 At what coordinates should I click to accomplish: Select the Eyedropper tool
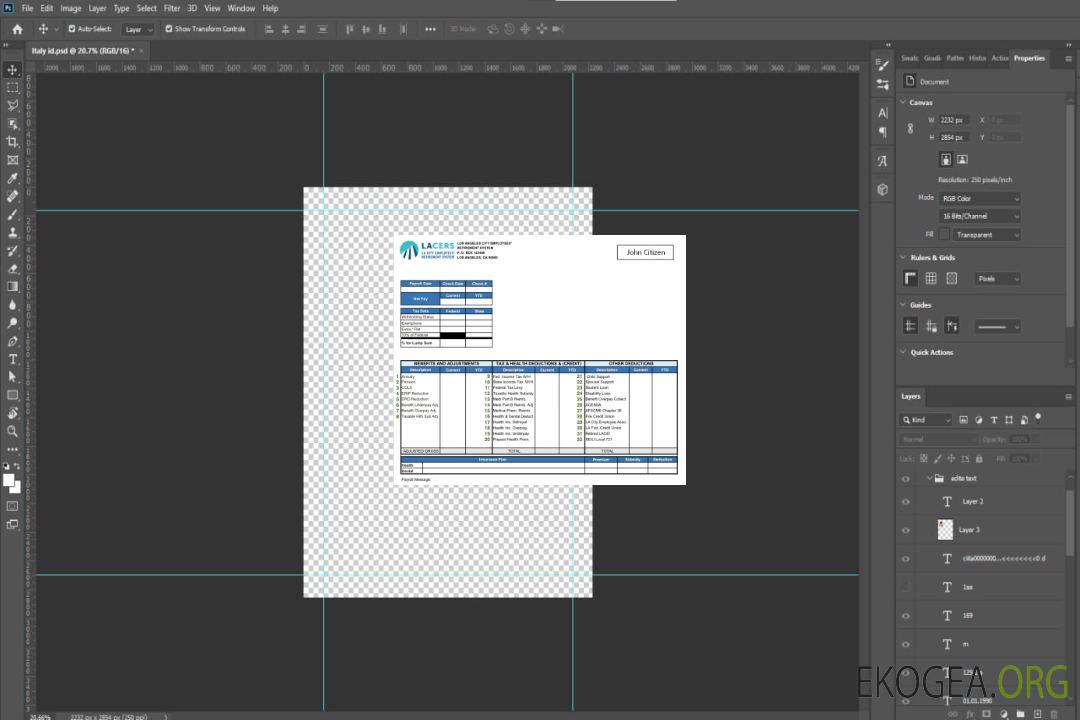click(13, 178)
